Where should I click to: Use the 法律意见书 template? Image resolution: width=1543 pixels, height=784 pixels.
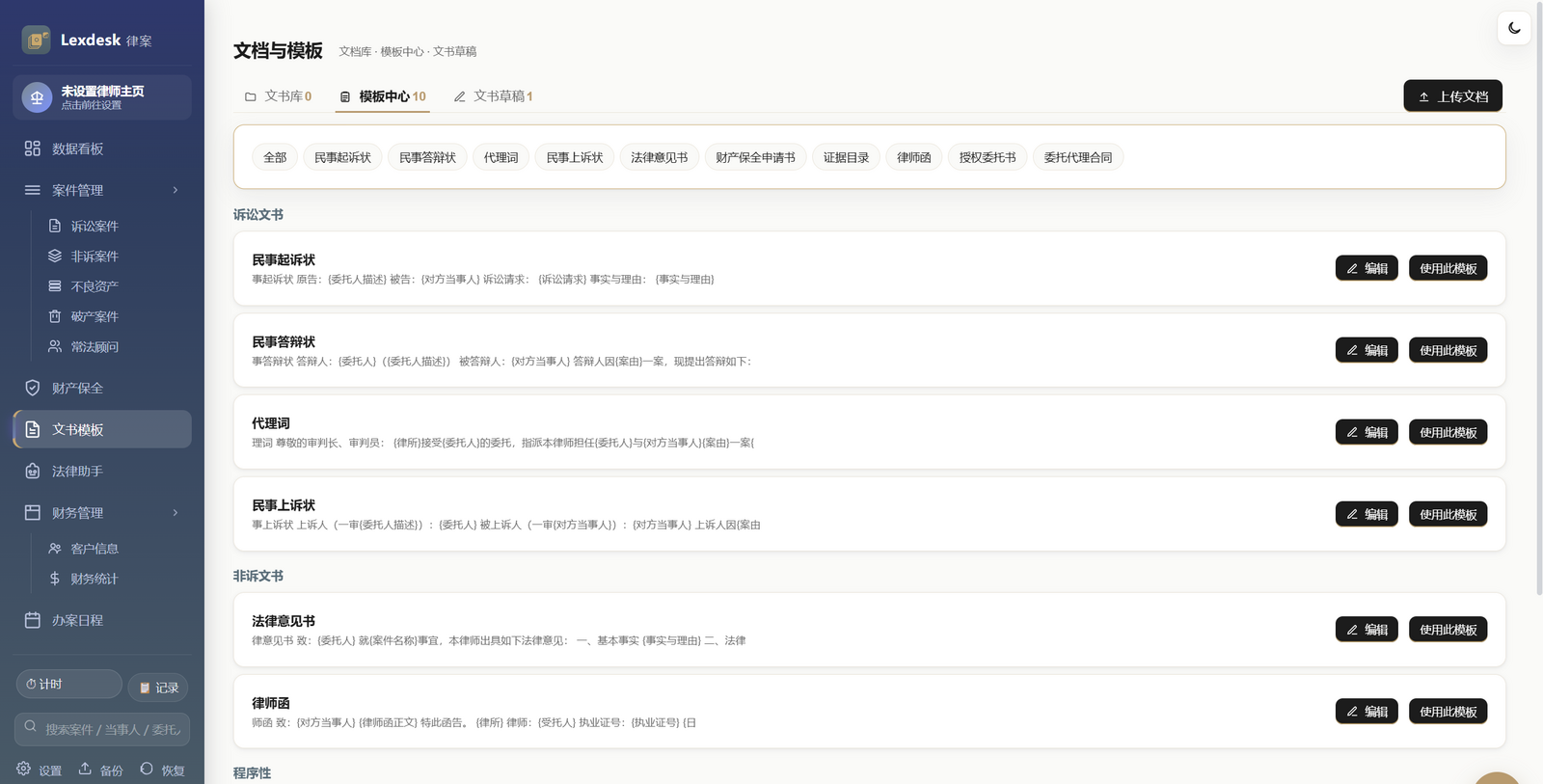(1448, 629)
